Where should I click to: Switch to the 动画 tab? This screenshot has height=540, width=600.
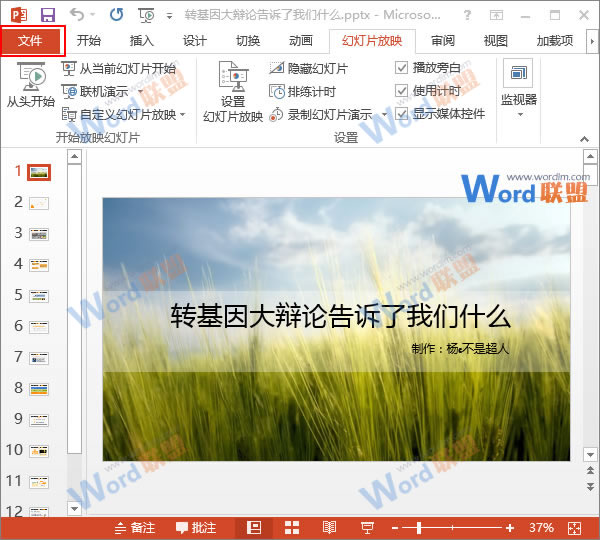[x=301, y=41]
